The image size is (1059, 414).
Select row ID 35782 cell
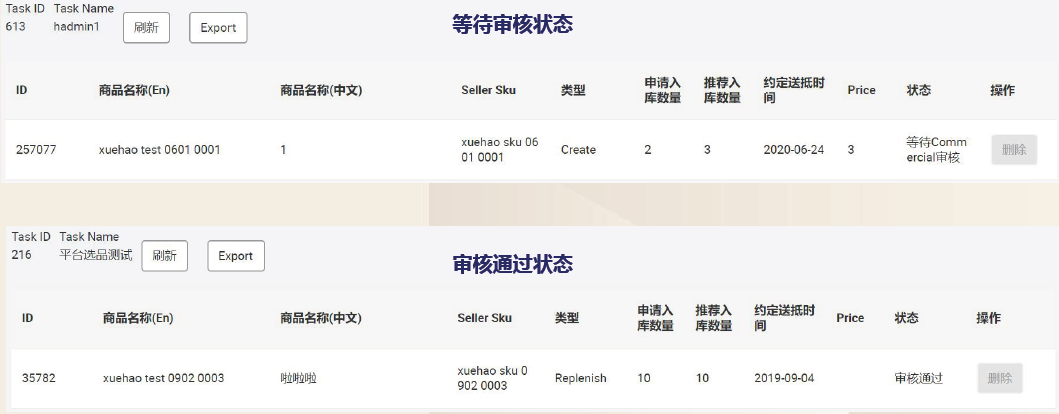point(38,378)
